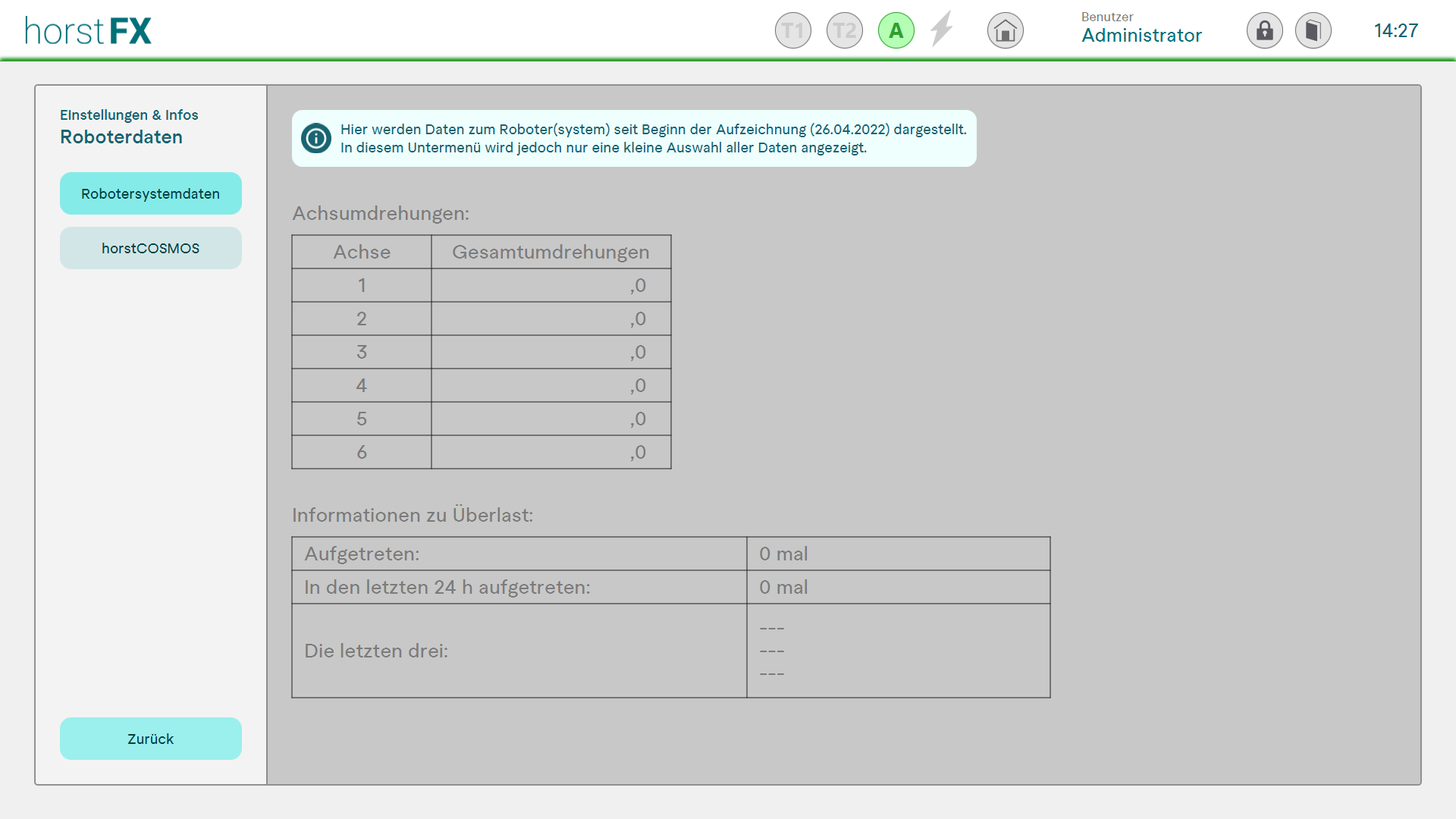The image size is (1456, 819).
Task: Click the horstFX logo
Action: pos(88,31)
